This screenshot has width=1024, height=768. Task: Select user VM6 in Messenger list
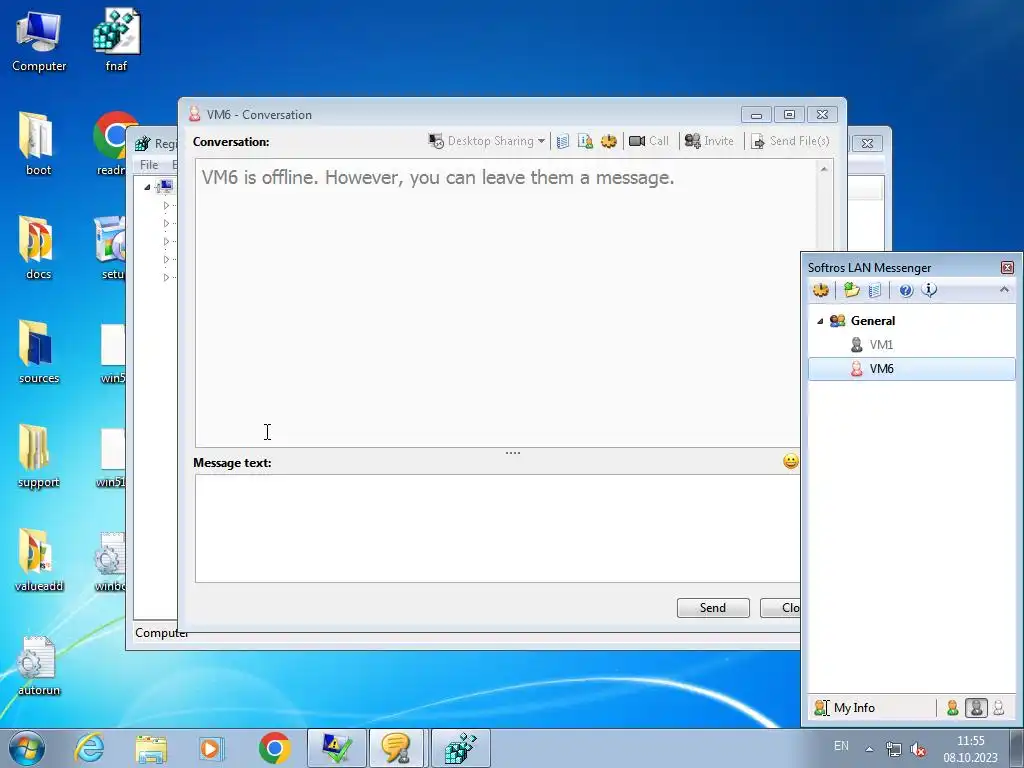click(912, 369)
